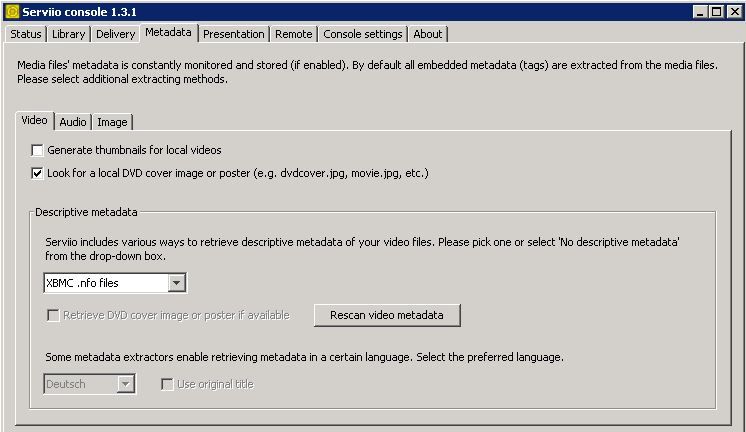Viewport: 746px width, 432px height.
Task: Go to the Remote tab
Action: point(293,34)
